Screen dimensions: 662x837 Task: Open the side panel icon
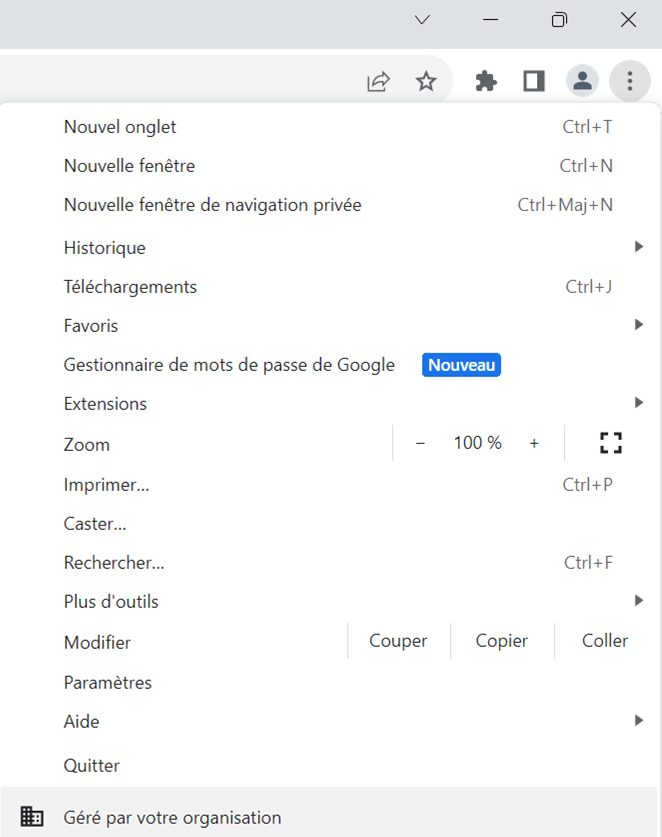533,80
